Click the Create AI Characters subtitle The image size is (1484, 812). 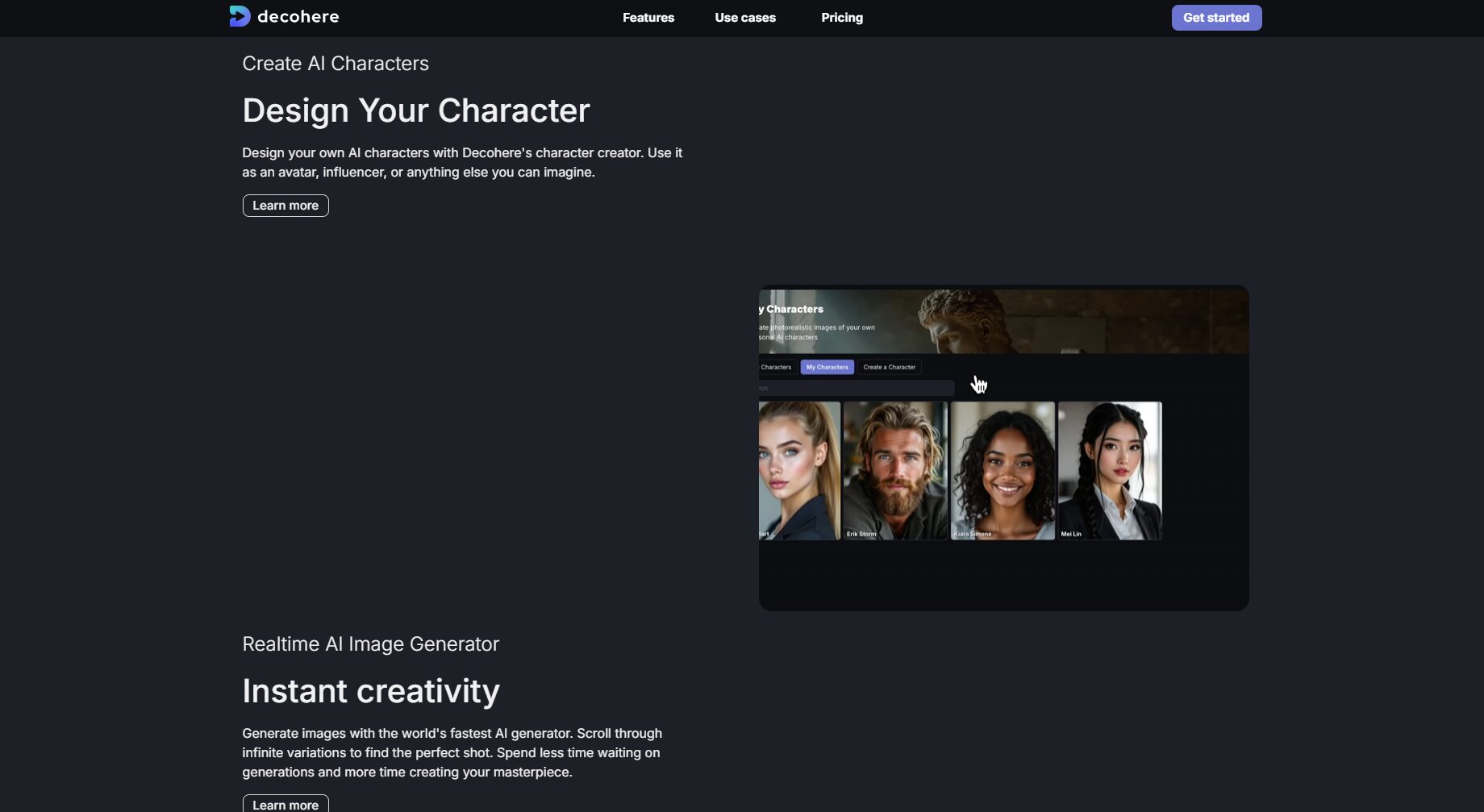pos(336,64)
